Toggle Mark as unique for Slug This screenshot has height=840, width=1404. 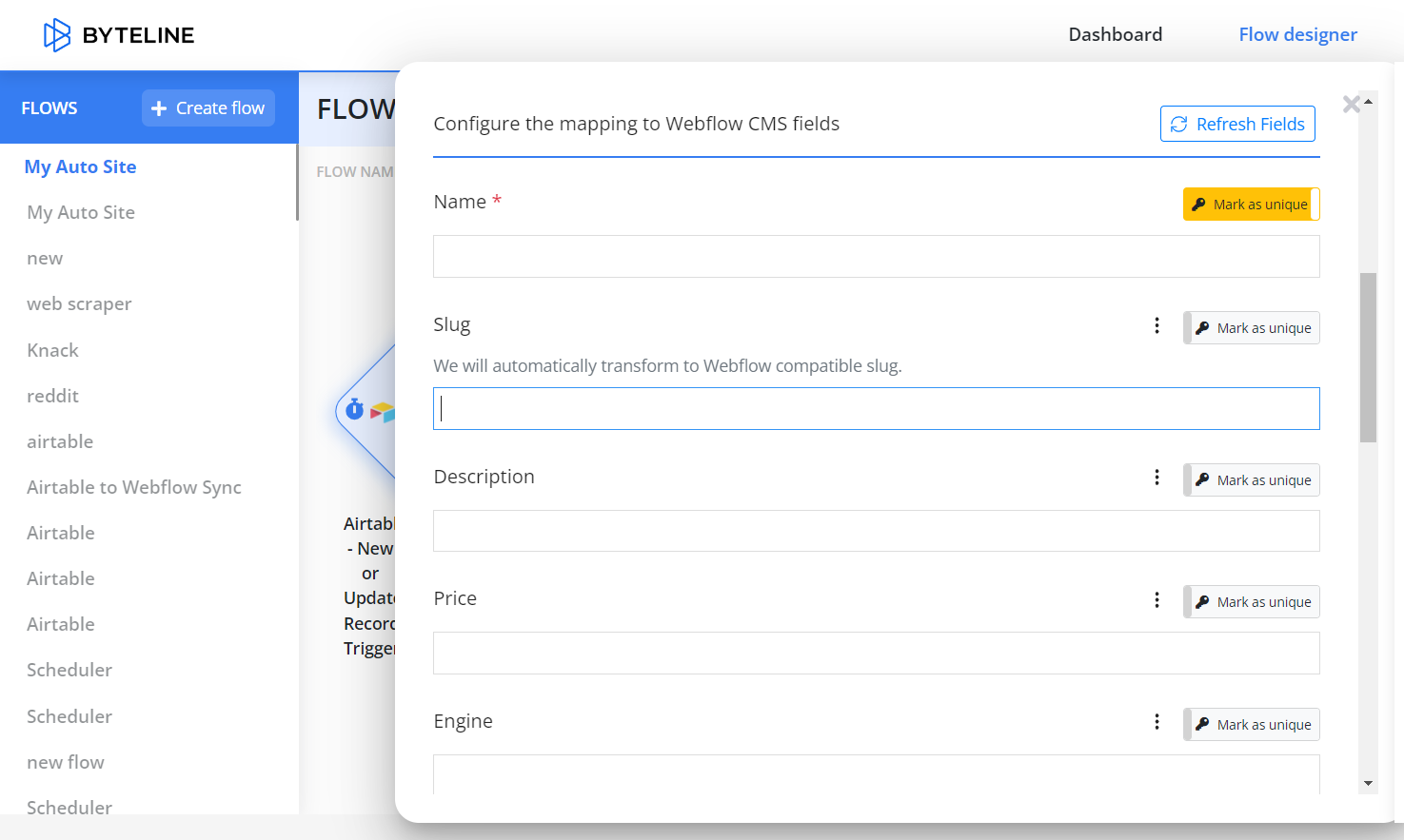point(1251,328)
